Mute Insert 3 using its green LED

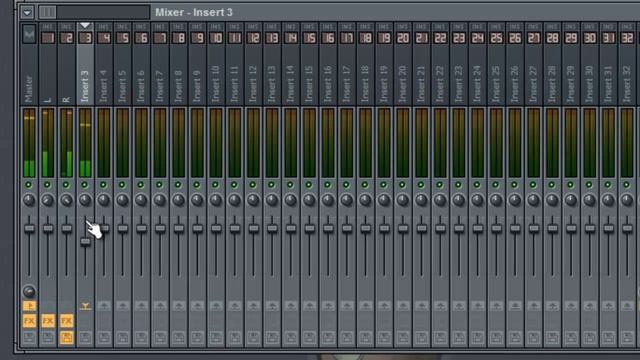(x=85, y=185)
